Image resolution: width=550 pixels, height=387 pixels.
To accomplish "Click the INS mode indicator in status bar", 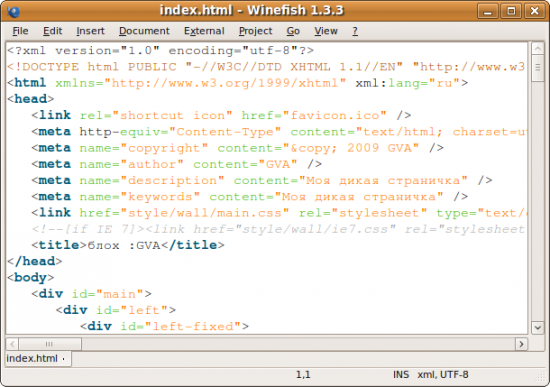I will point(401,375).
